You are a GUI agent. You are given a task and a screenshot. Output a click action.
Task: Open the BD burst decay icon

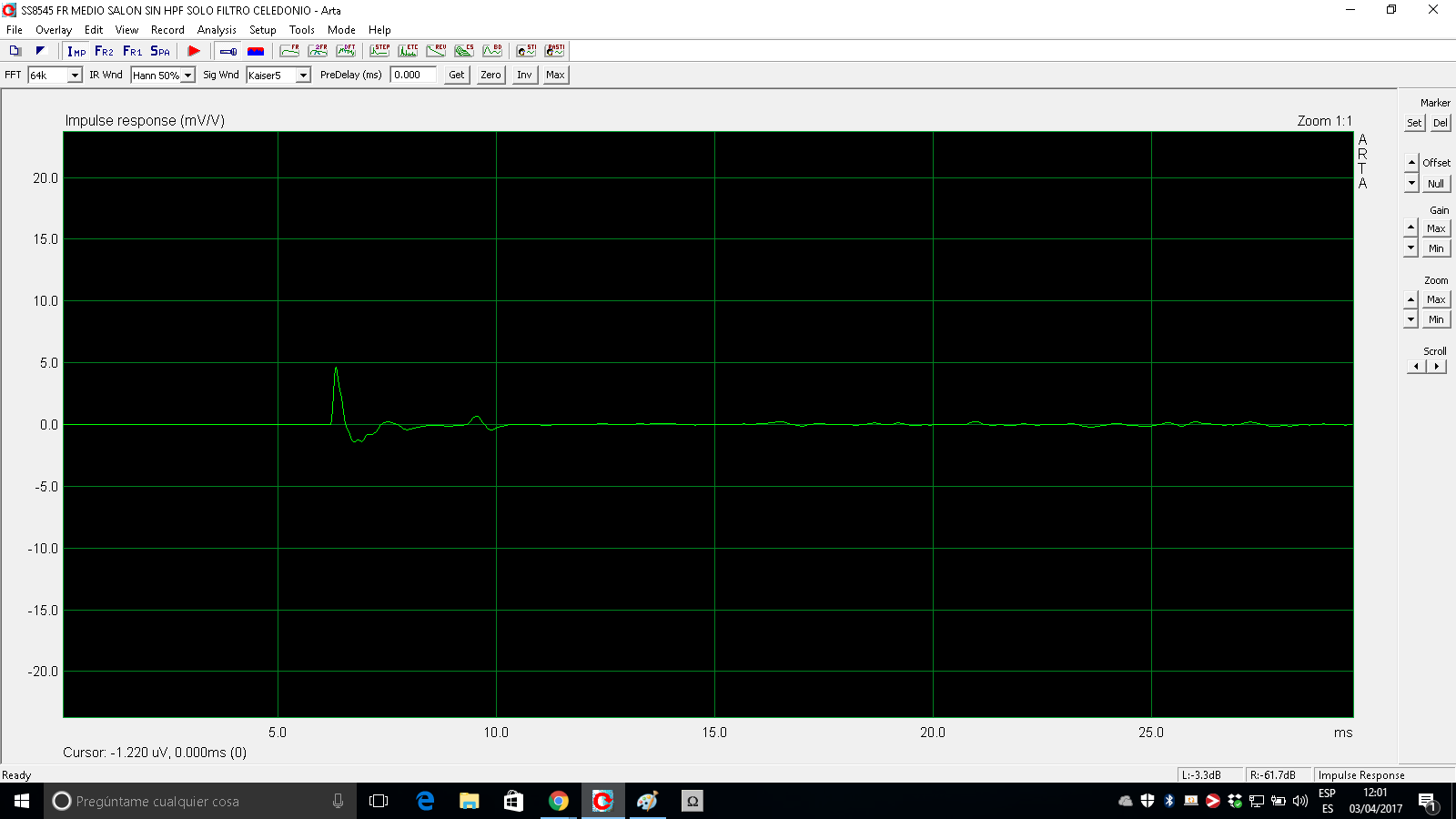[492, 51]
